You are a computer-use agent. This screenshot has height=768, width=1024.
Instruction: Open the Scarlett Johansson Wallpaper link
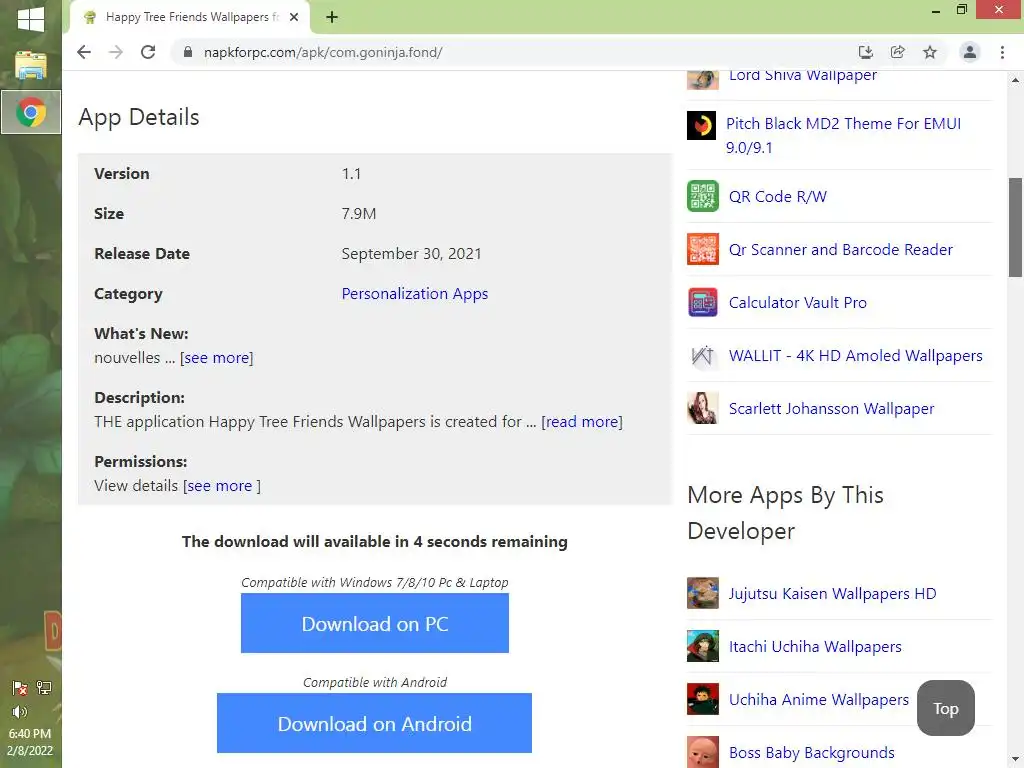tap(831, 408)
